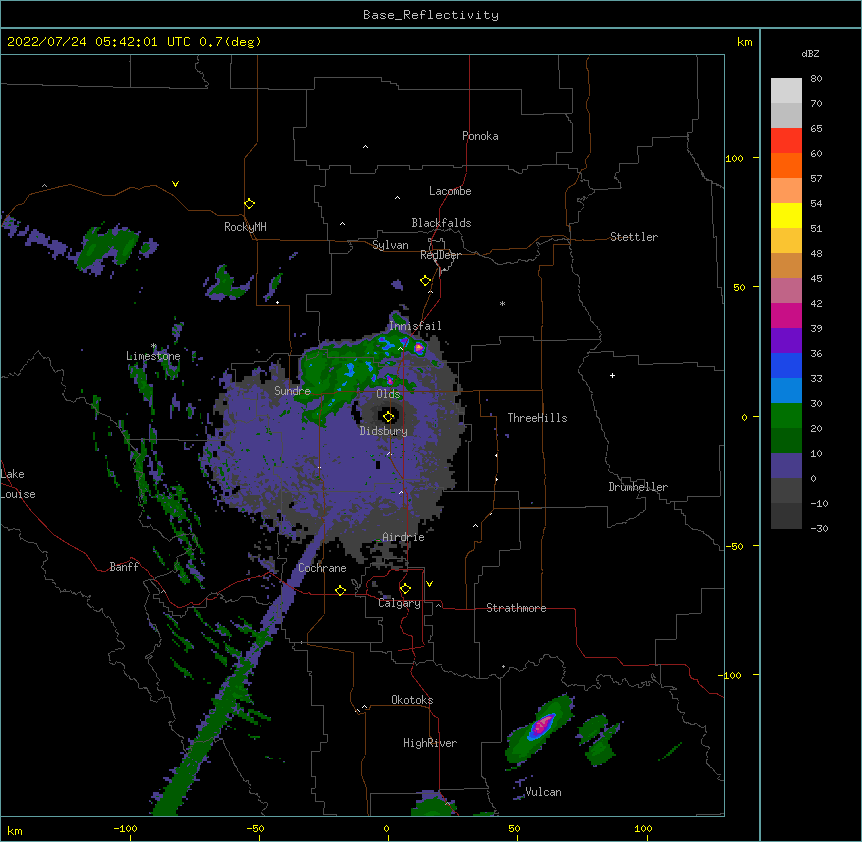Click the RockyMH city label
Screen dimensions: 862x842
tap(245, 227)
